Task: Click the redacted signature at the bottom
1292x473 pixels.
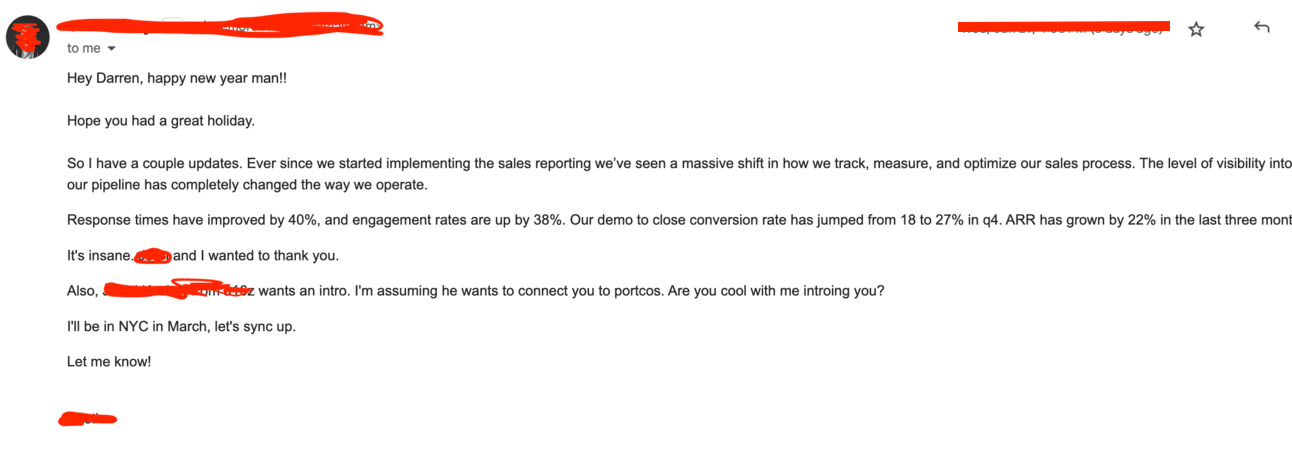Action: [88, 418]
